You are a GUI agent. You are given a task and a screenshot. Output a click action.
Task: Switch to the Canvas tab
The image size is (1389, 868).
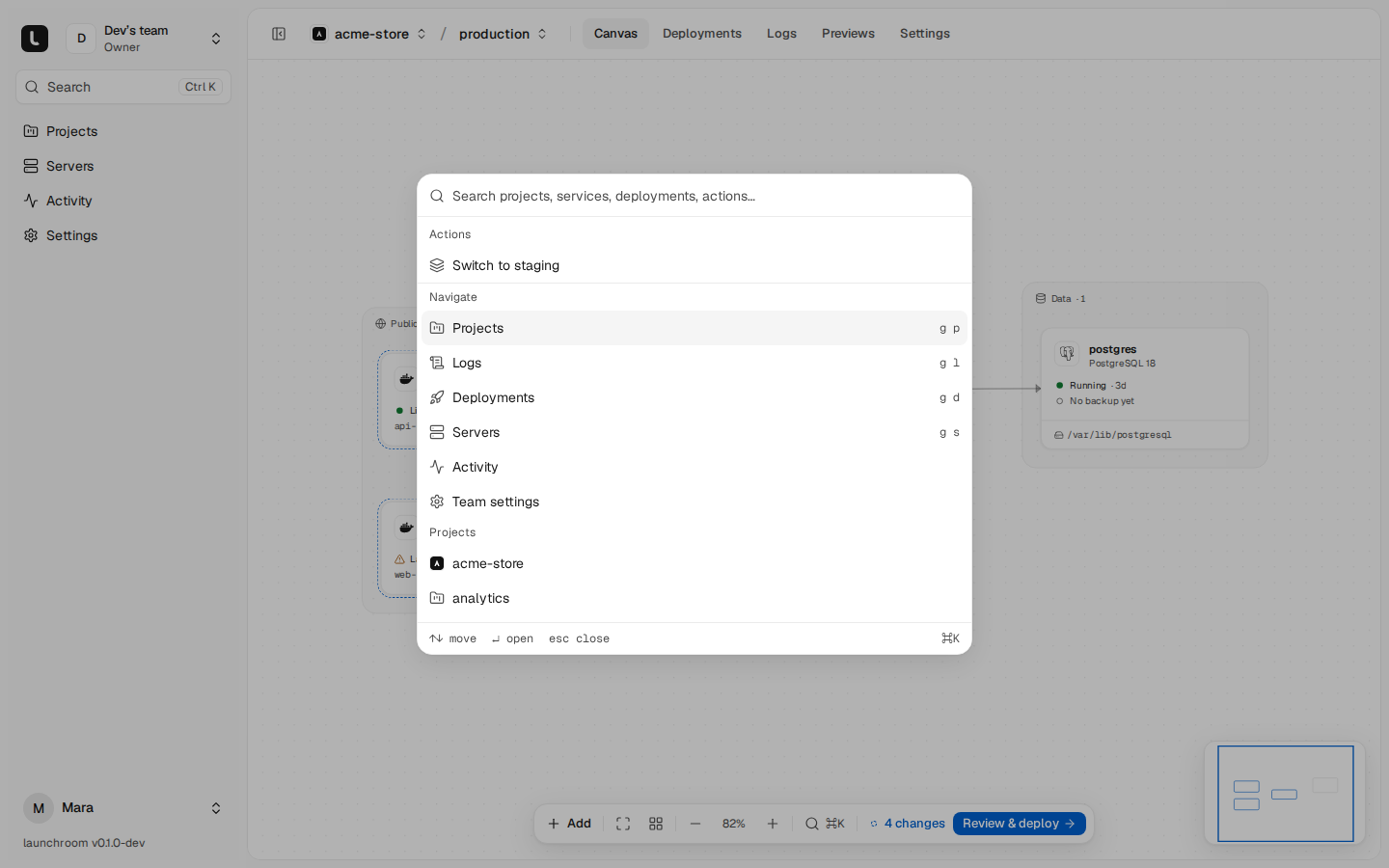pos(615,34)
